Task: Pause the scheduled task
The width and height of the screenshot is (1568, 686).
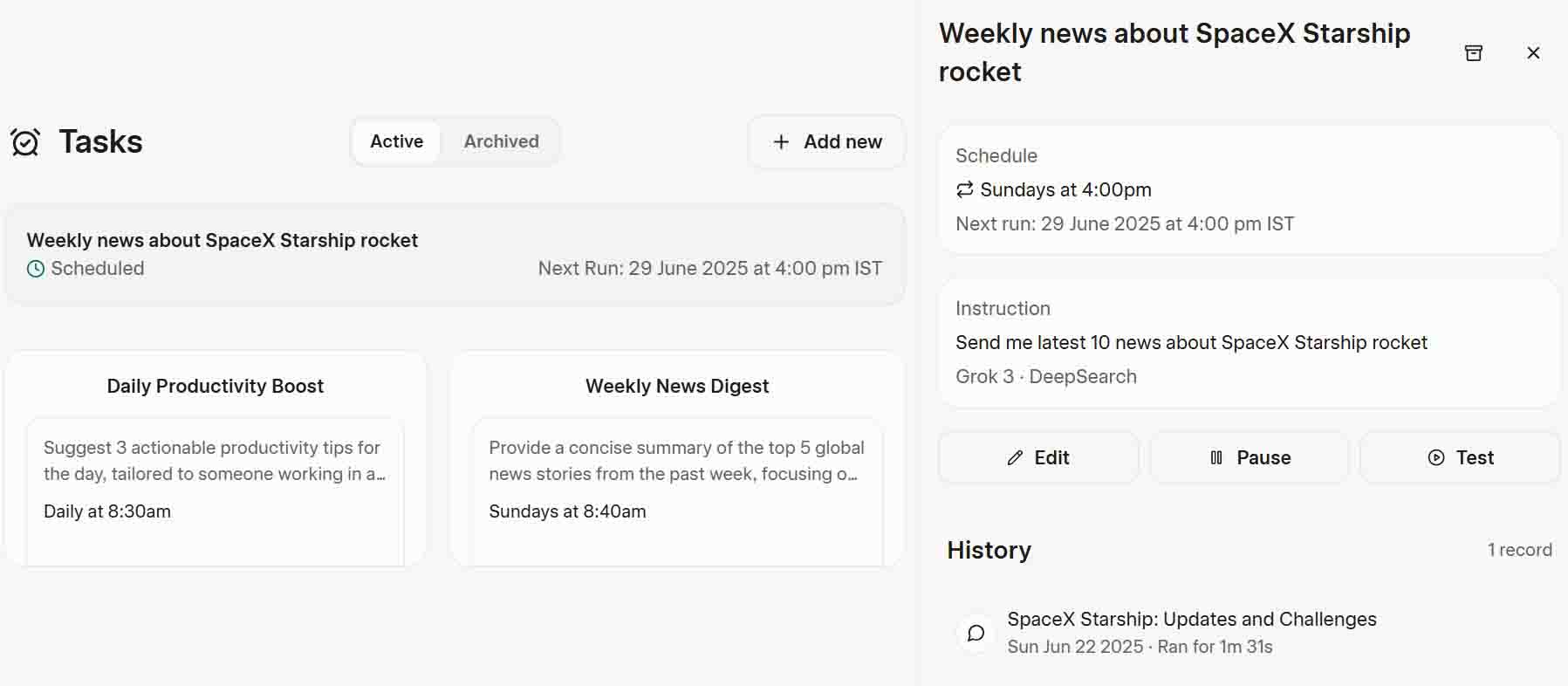Action: click(1250, 457)
